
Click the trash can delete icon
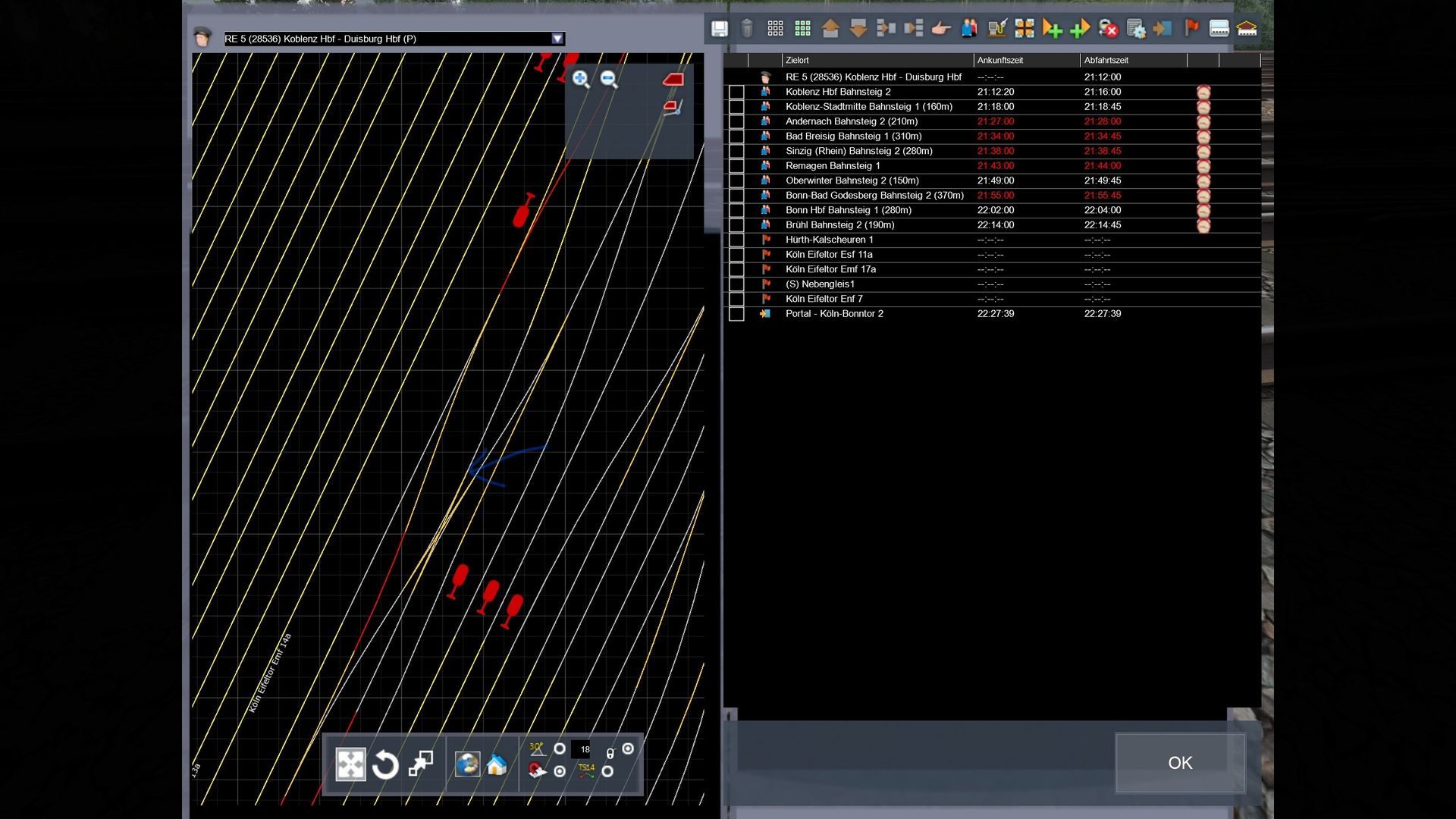[747, 29]
